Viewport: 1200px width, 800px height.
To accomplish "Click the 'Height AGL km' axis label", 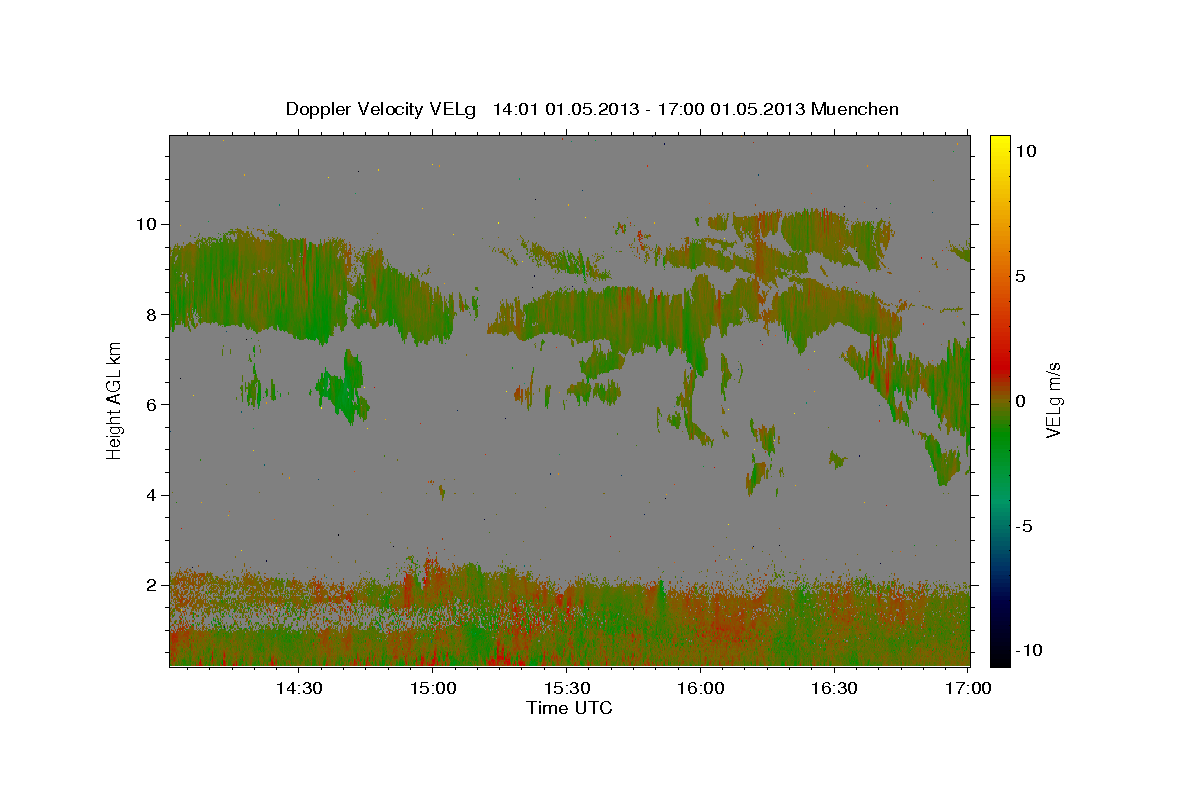I will (114, 399).
